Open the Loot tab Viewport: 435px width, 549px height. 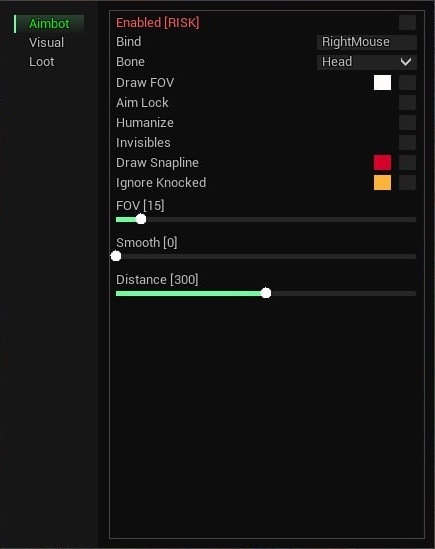tap(41, 62)
